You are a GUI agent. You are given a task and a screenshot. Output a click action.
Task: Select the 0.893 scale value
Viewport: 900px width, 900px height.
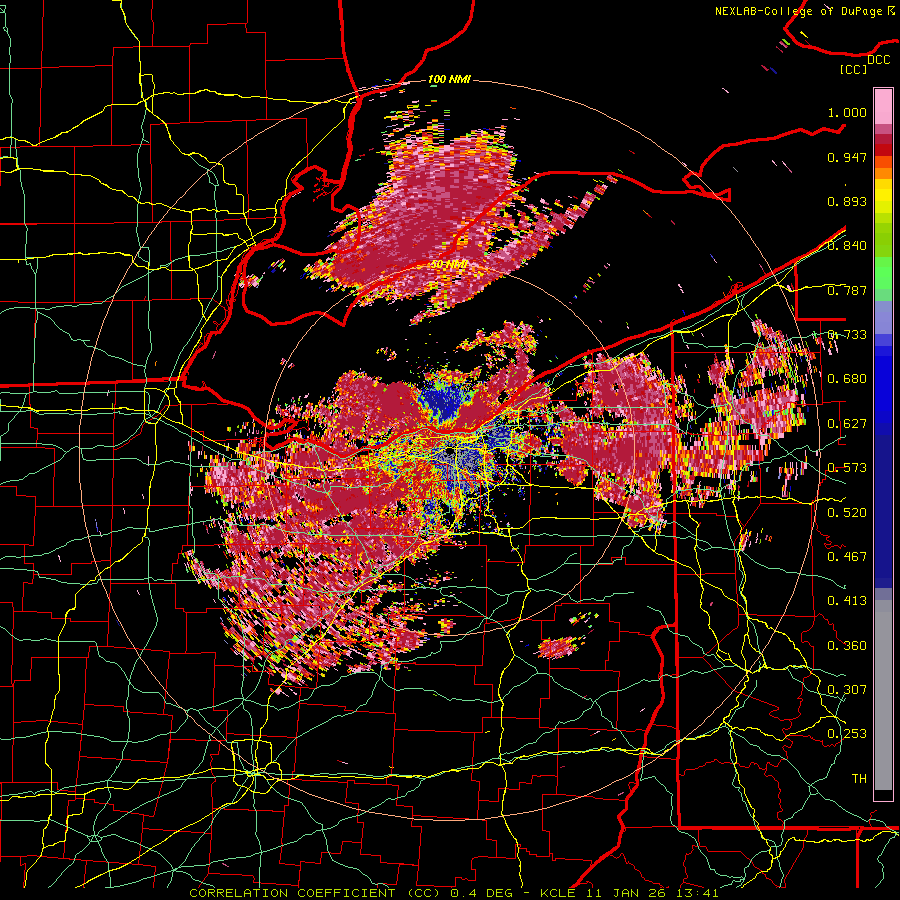[847, 201]
